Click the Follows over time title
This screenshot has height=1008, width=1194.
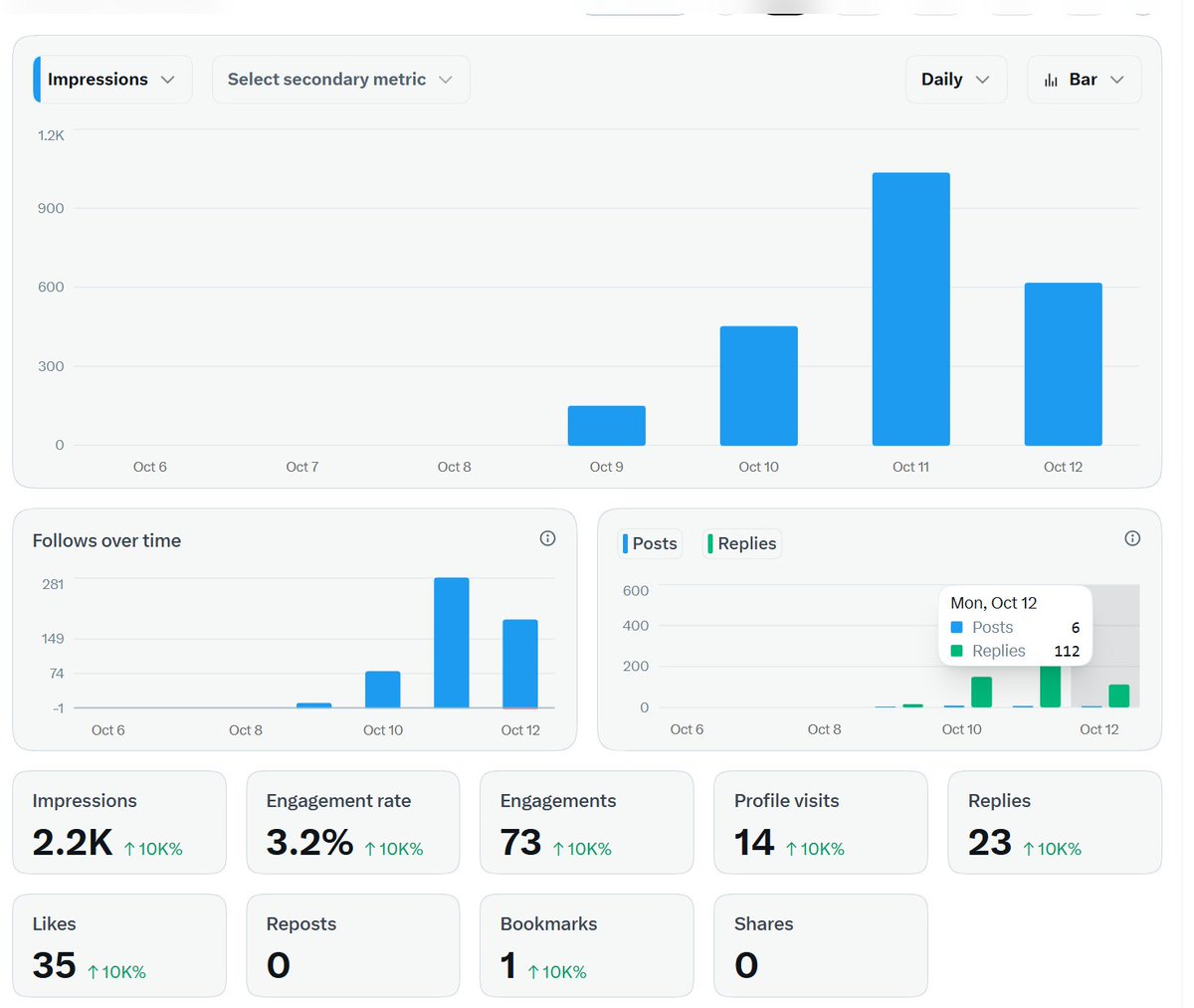106,540
